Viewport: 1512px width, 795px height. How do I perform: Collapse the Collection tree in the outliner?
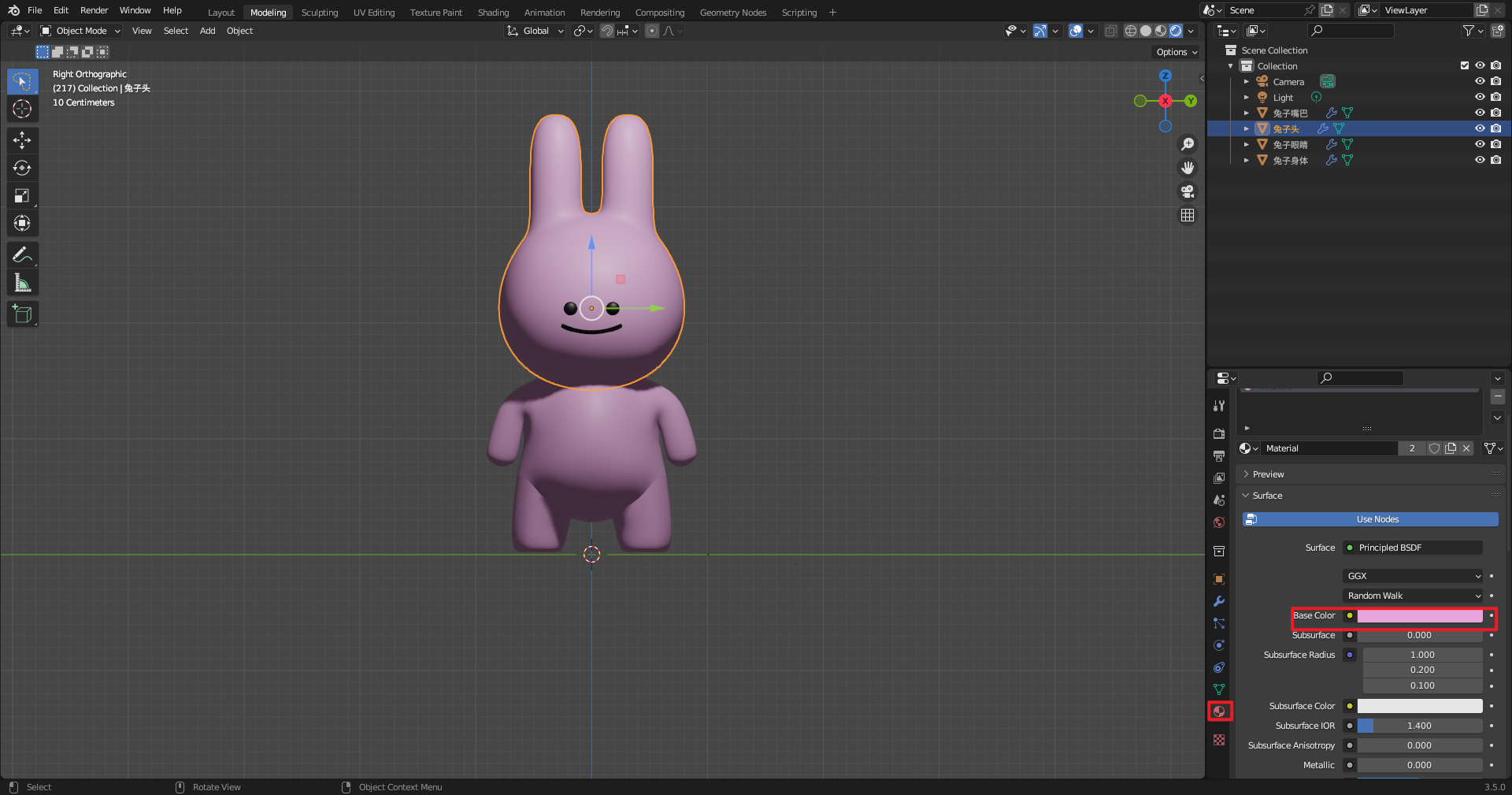click(x=1231, y=66)
